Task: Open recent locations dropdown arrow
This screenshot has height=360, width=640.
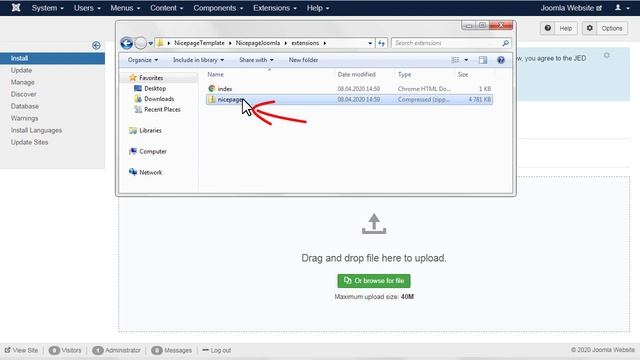Action: 151,43
